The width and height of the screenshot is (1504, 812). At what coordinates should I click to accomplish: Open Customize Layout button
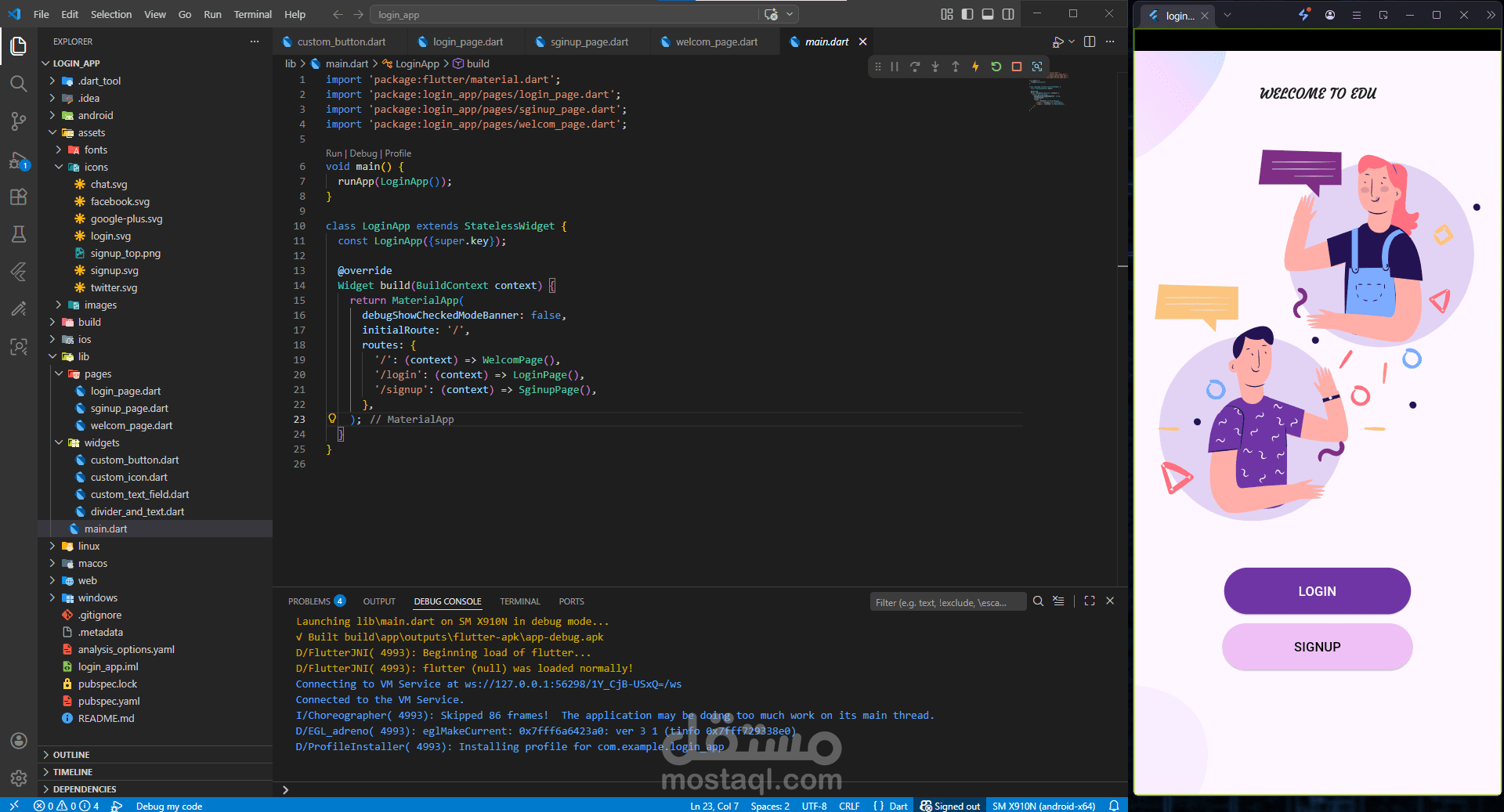coord(947,14)
